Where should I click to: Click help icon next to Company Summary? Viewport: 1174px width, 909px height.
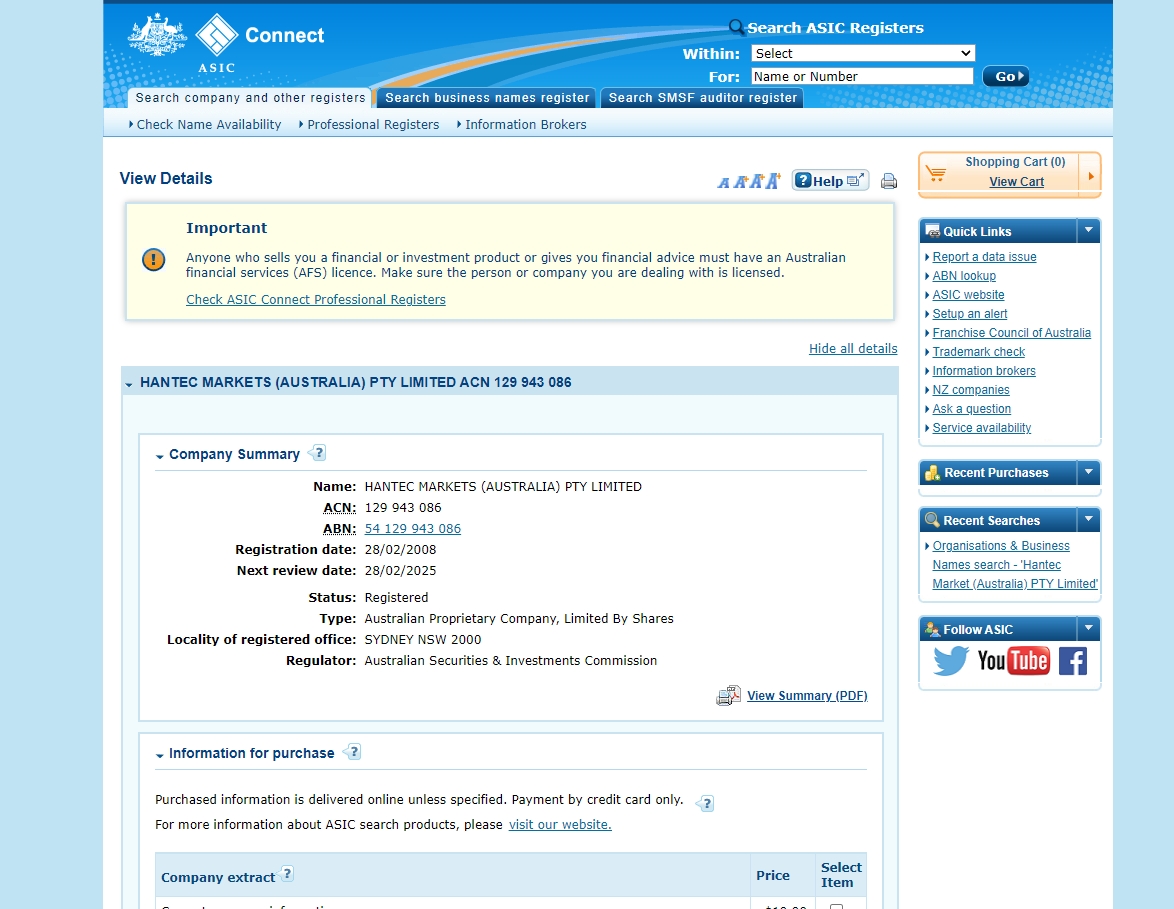pos(317,453)
